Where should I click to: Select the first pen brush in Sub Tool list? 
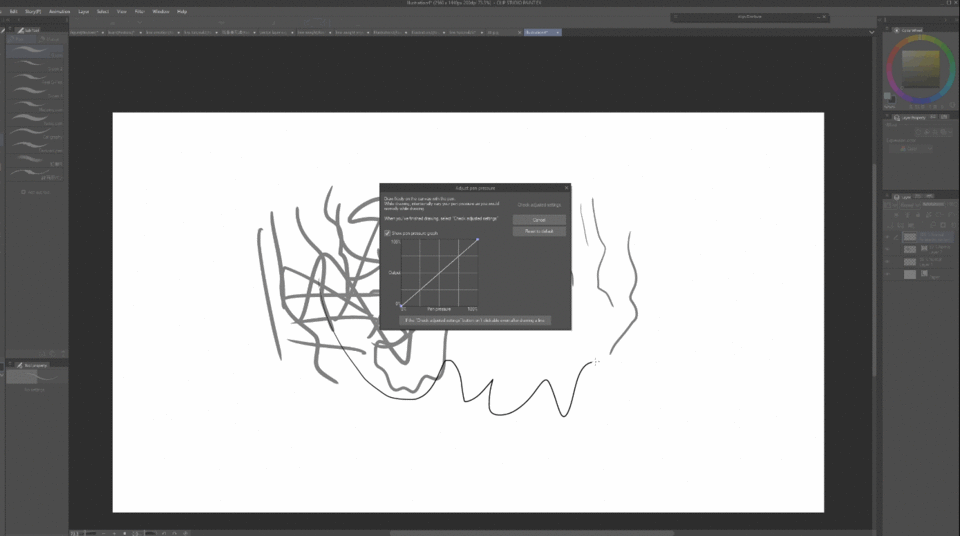click(35, 51)
